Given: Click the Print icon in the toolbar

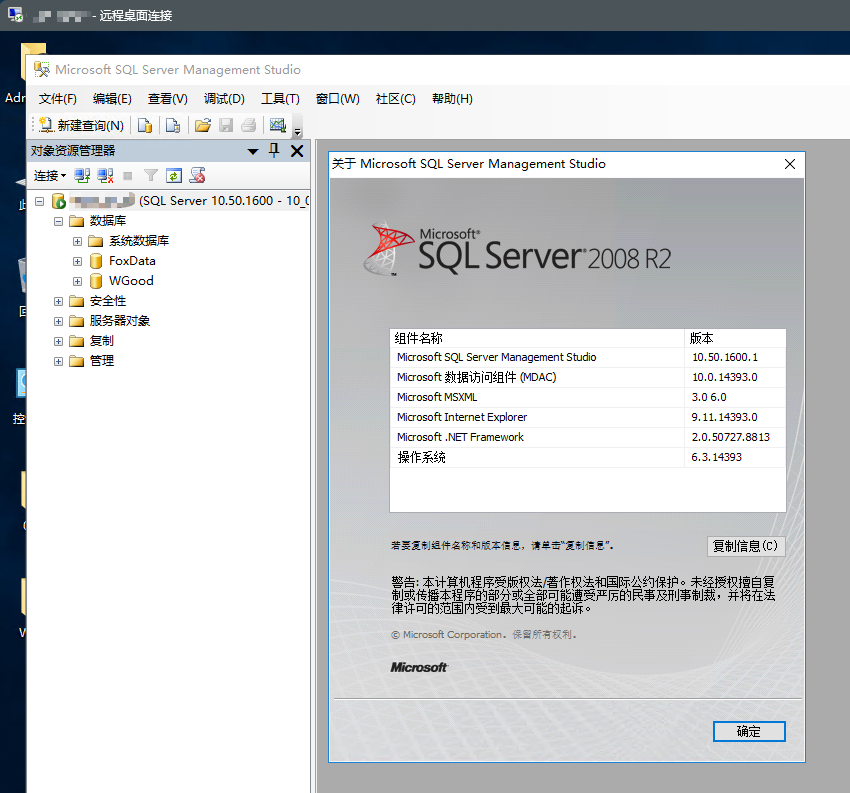Looking at the screenshot, I should click(249, 126).
